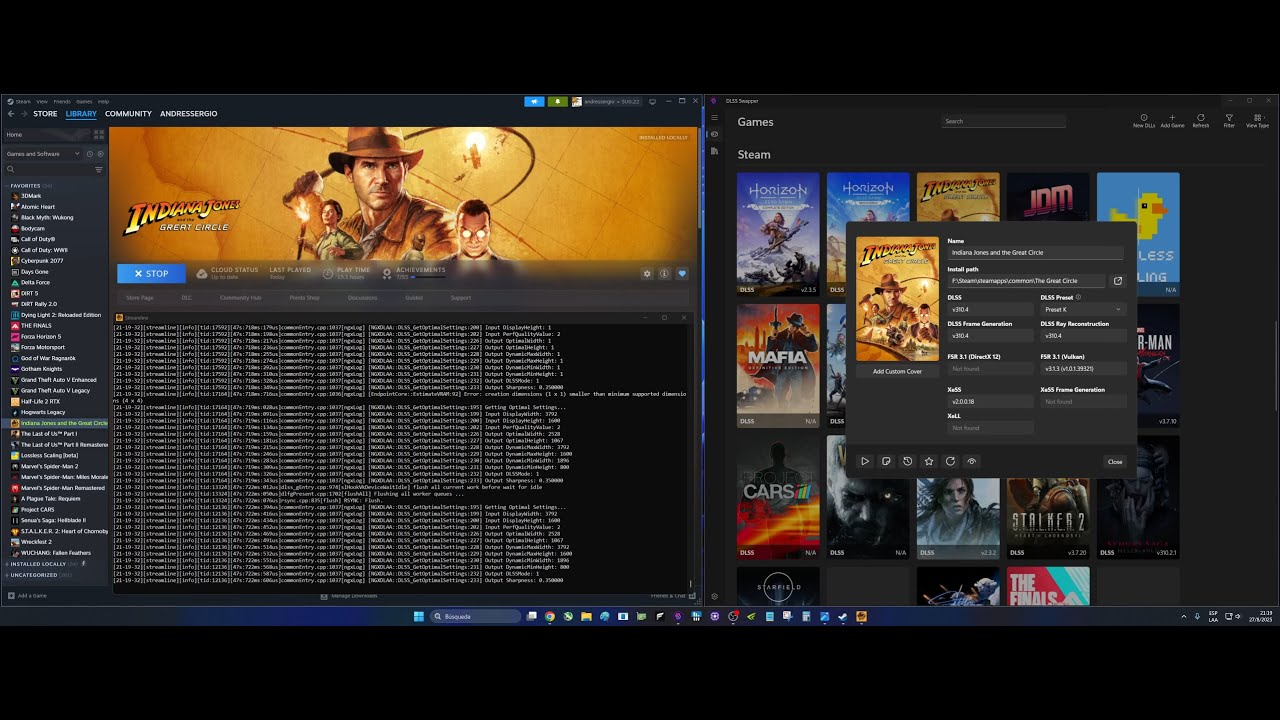The height and width of the screenshot is (720, 1280).
Task: Click Steam library filter options icon
Action: point(98,169)
